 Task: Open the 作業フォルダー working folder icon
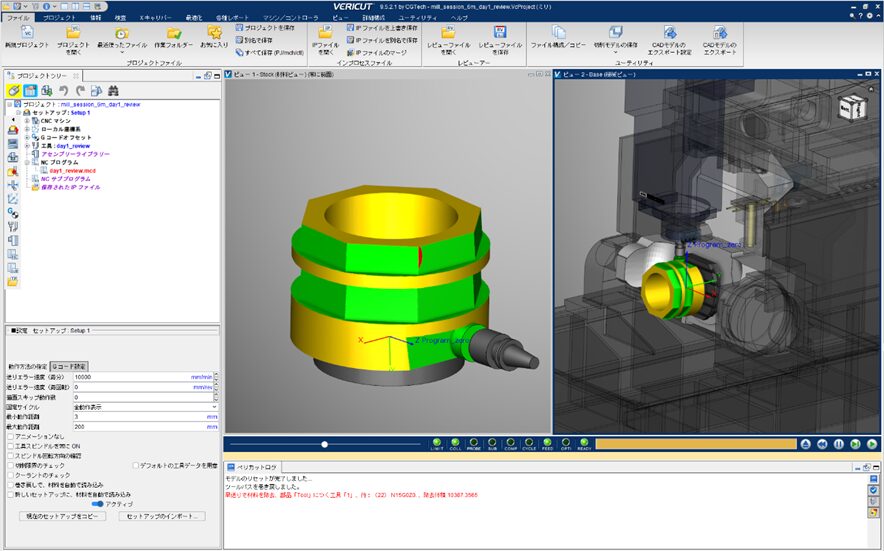click(x=172, y=34)
